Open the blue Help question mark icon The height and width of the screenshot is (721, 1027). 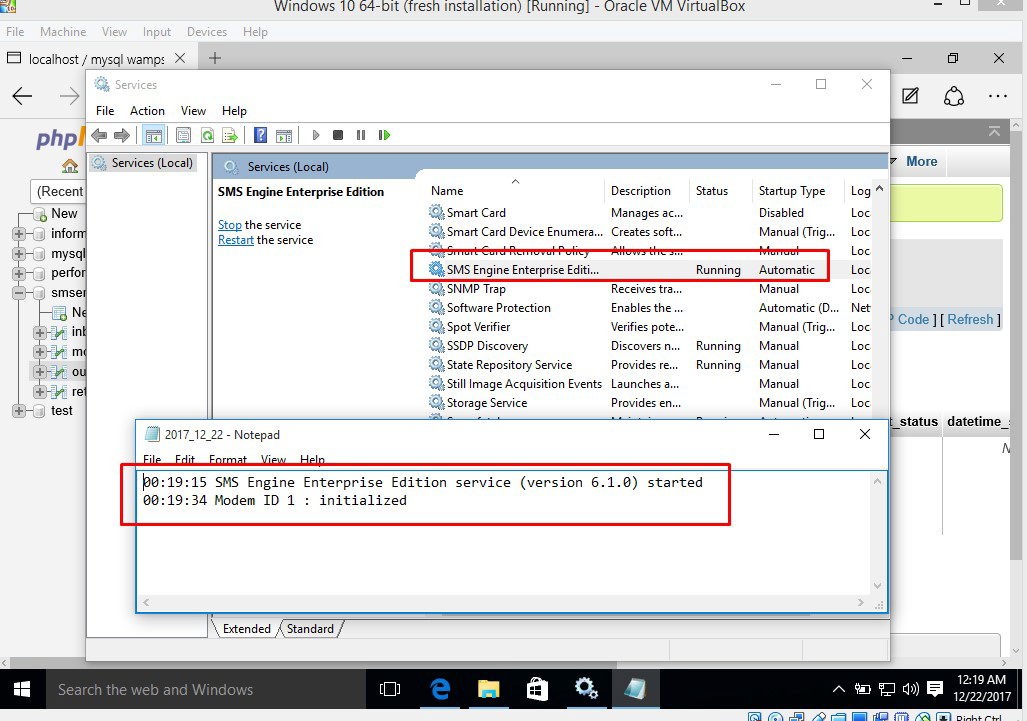[260, 135]
